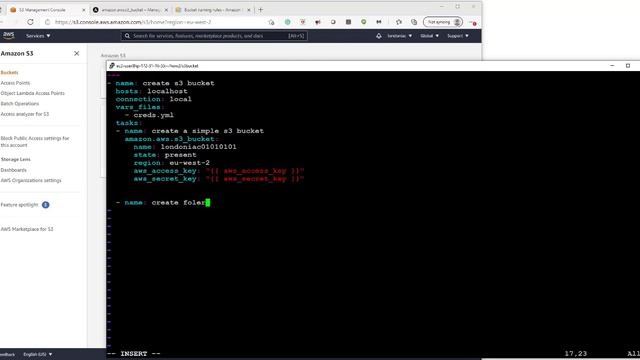The width and height of the screenshot is (640, 360).
Task: Open the Support dropdown menu
Action: [458, 36]
